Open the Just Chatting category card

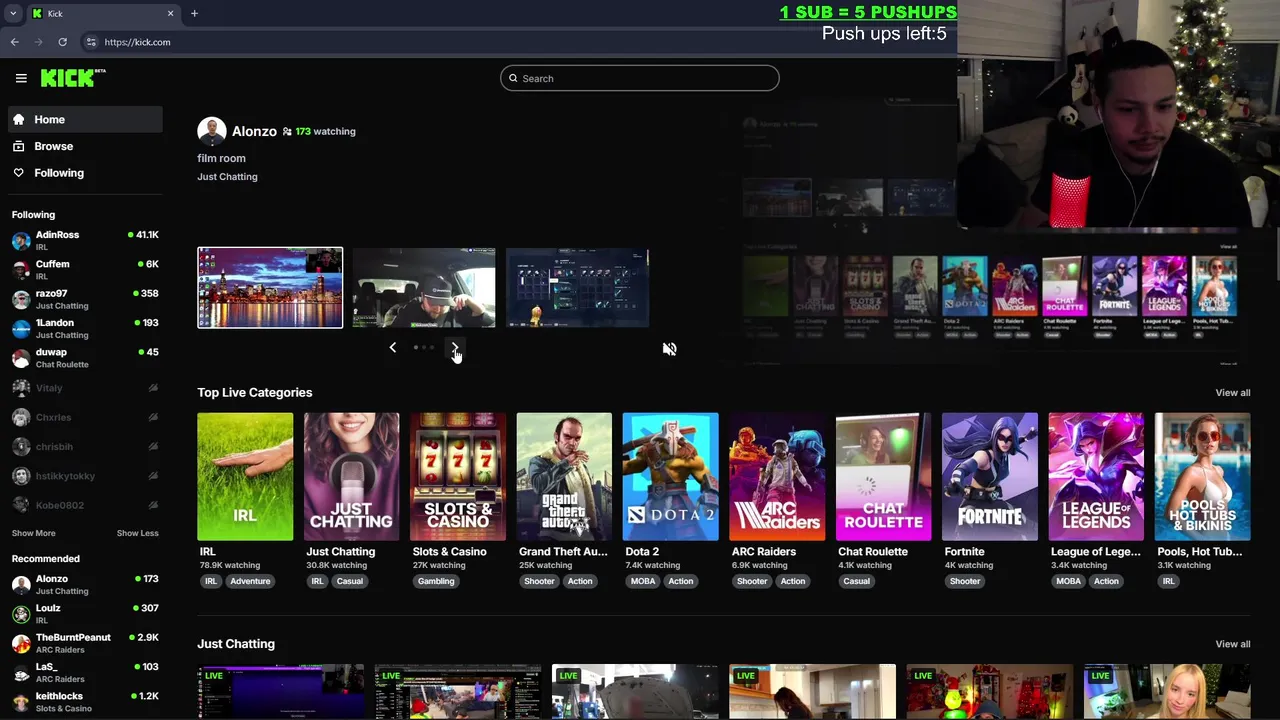[x=351, y=476]
